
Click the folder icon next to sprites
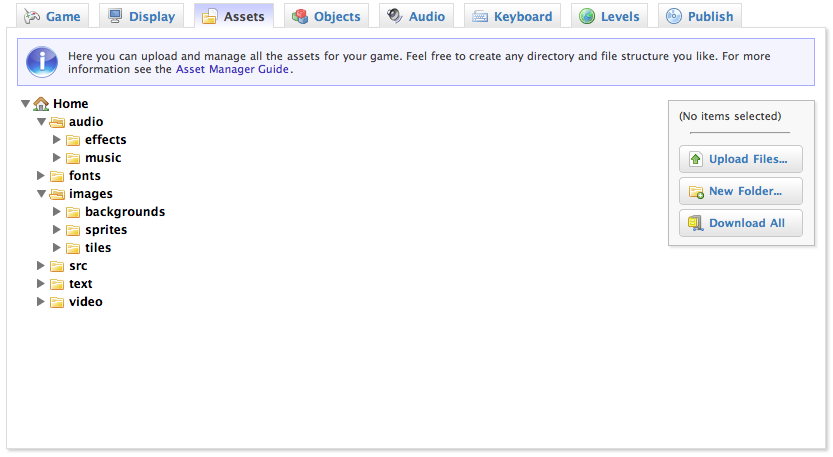pyautogui.click(x=73, y=230)
